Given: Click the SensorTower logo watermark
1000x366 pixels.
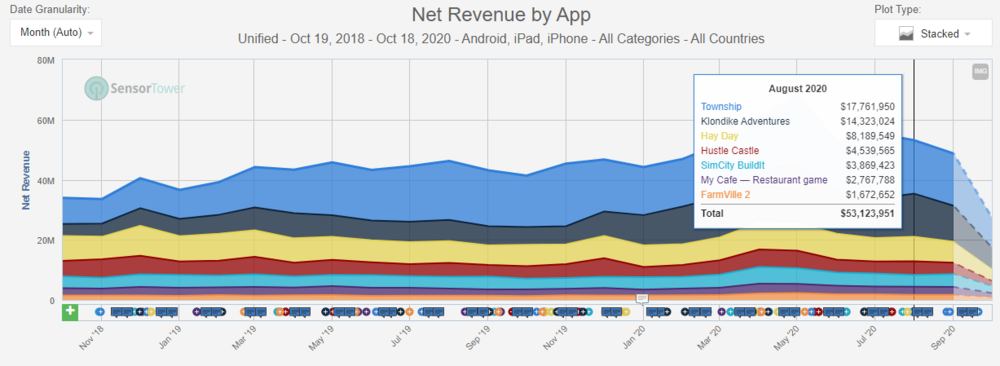Looking at the screenshot, I should click(135, 89).
